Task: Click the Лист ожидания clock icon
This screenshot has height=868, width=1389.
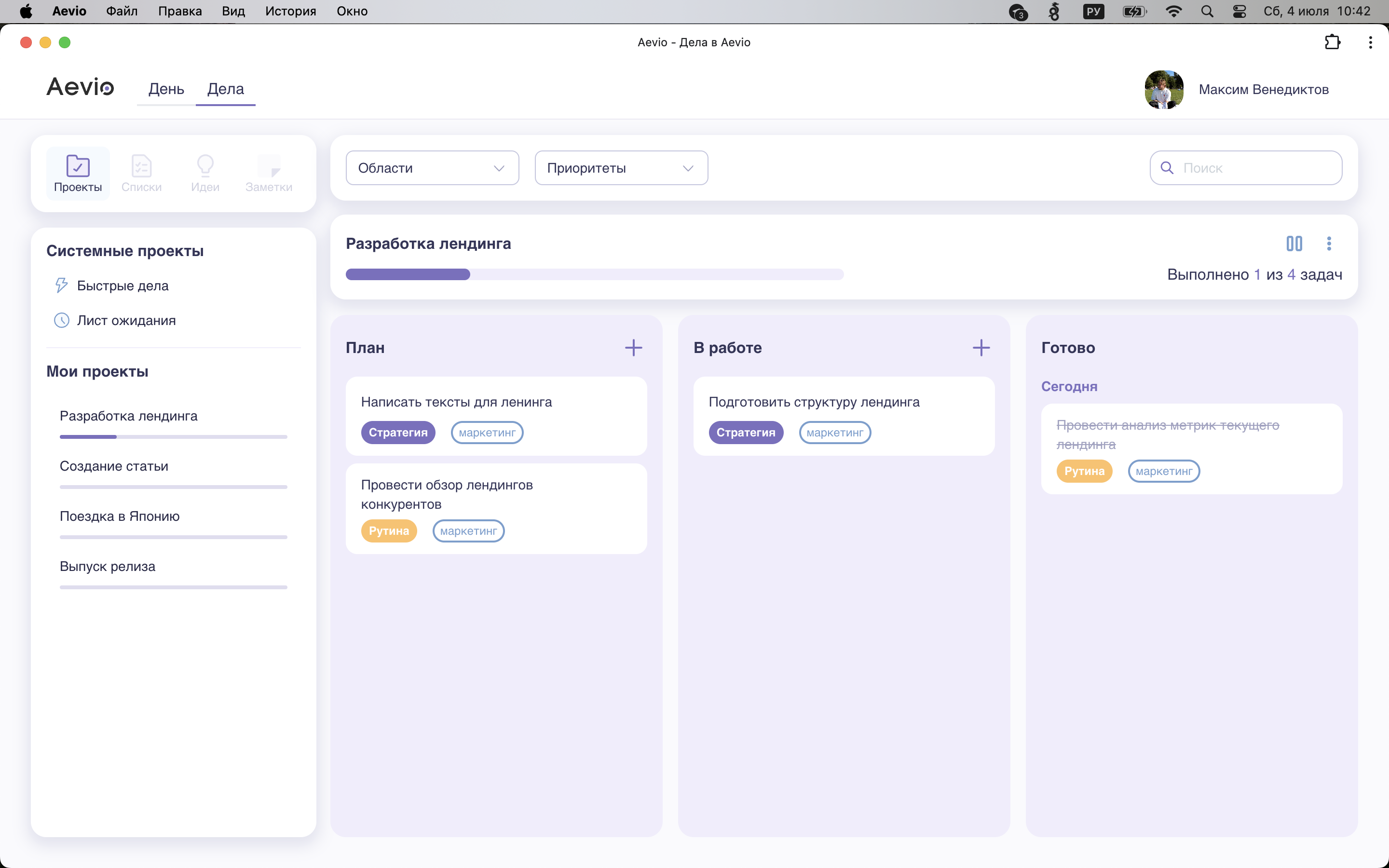Action: [61, 320]
